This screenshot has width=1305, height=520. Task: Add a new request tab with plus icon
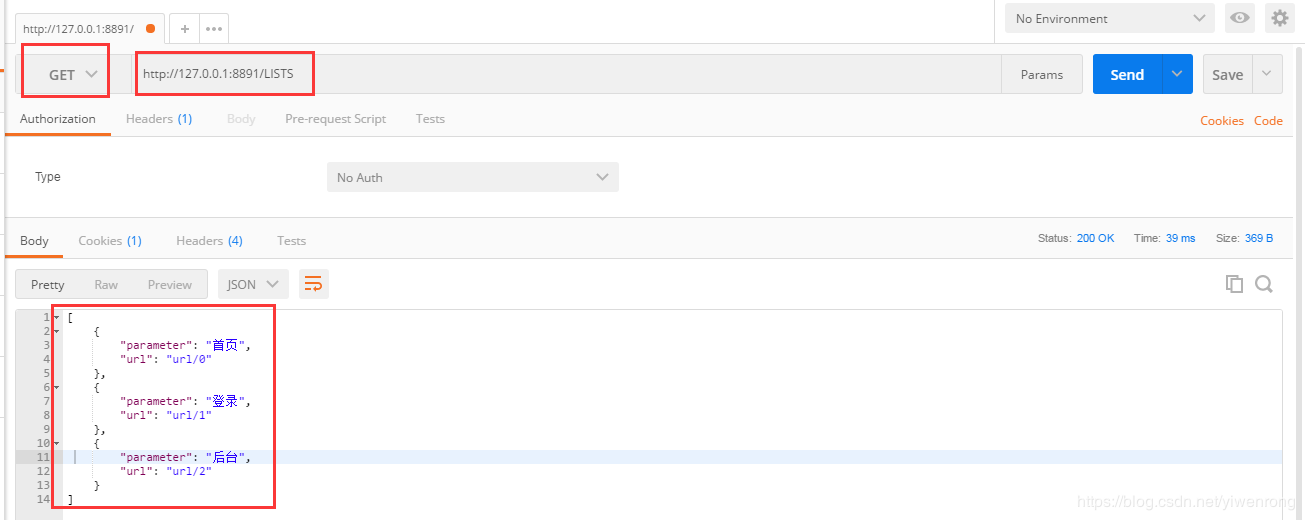tap(185, 29)
